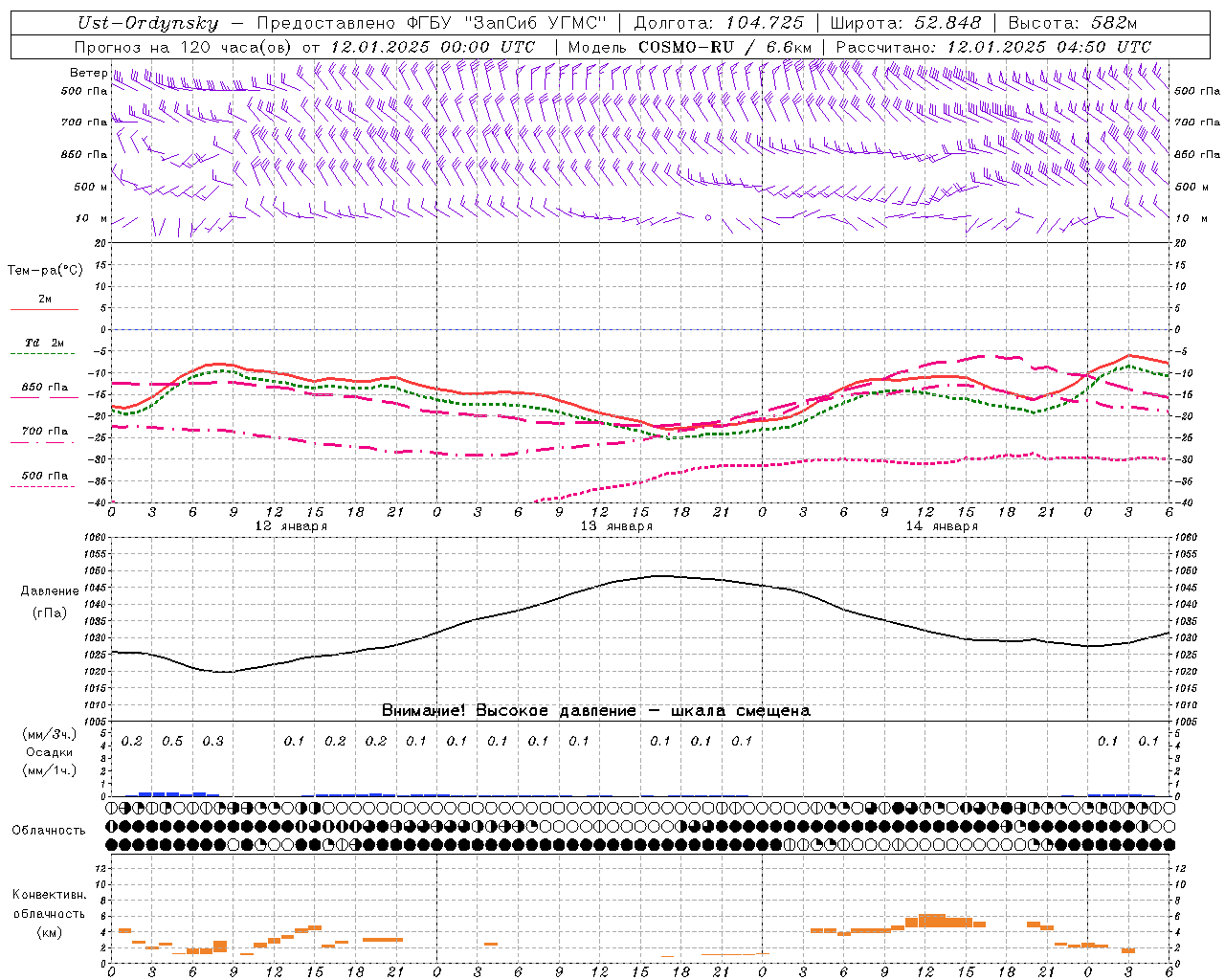The height and width of the screenshot is (980, 1225).
Task: Click the Ветер panel label
Action: (88, 73)
